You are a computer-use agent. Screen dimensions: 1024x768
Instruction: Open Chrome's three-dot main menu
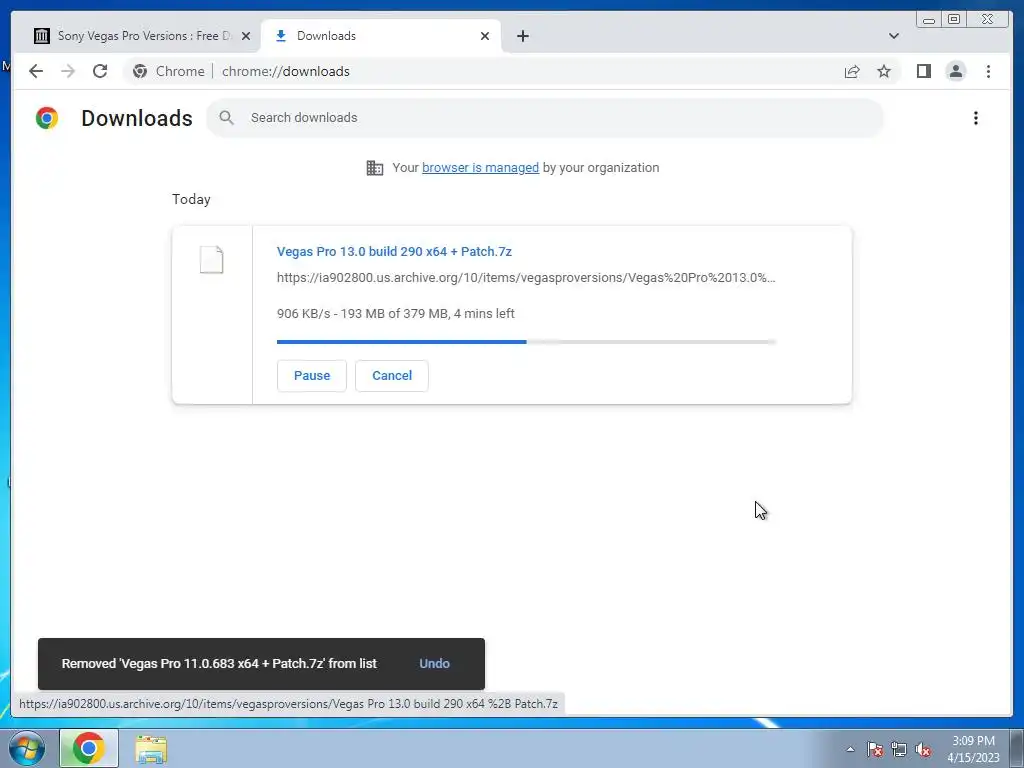[x=988, y=71]
